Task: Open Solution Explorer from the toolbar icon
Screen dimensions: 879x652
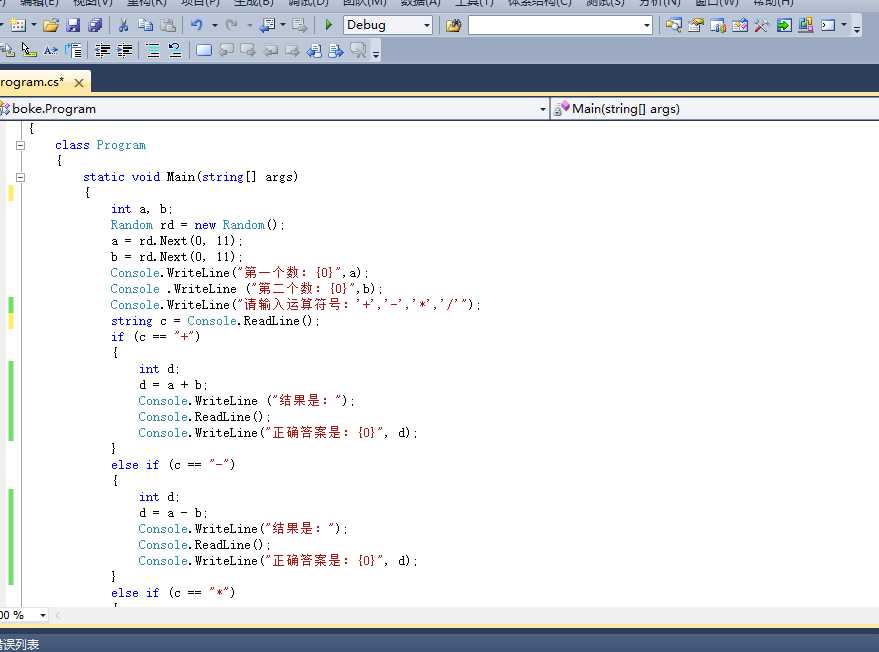Action: (x=674, y=25)
